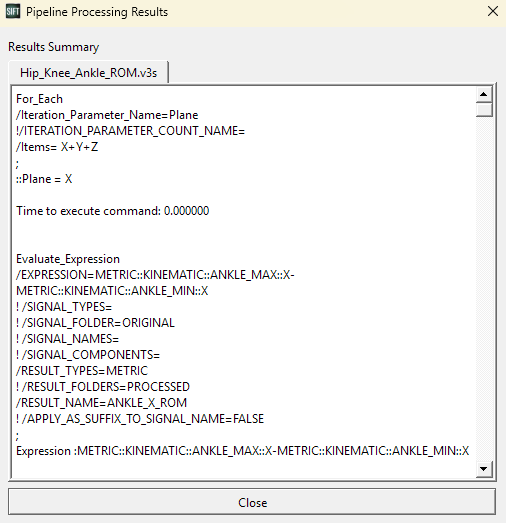Click the For_Each command line
The width and height of the screenshot is (506, 523).
39,99
